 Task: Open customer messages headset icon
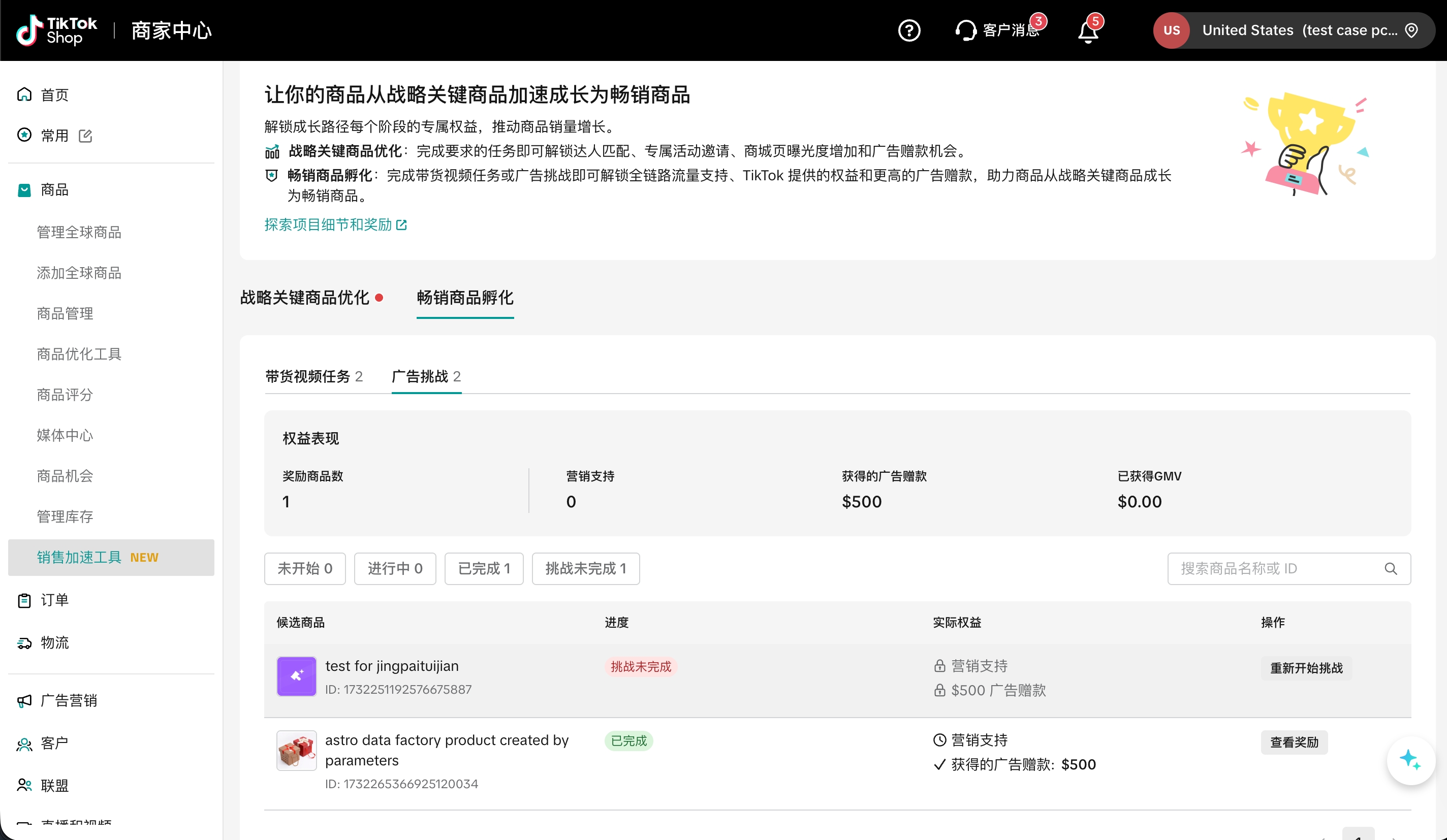click(x=966, y=30)
